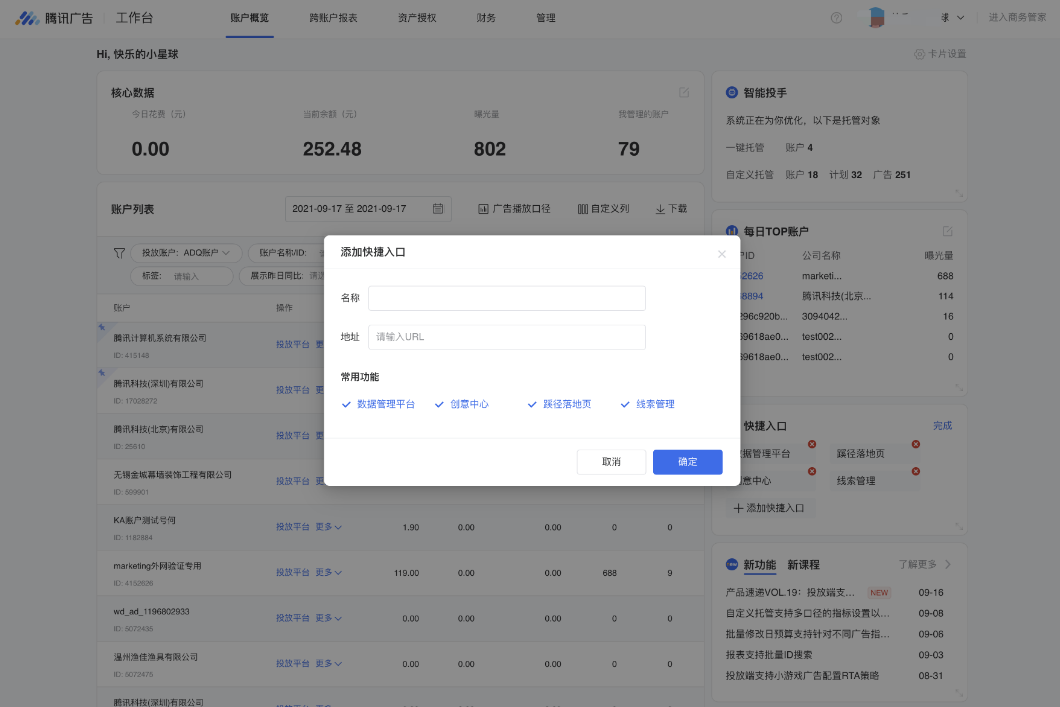Image resolution: width=1060 pixels, height=707 pixels.
Task: Click the 确定 button in the dialog
Action: 687,461
